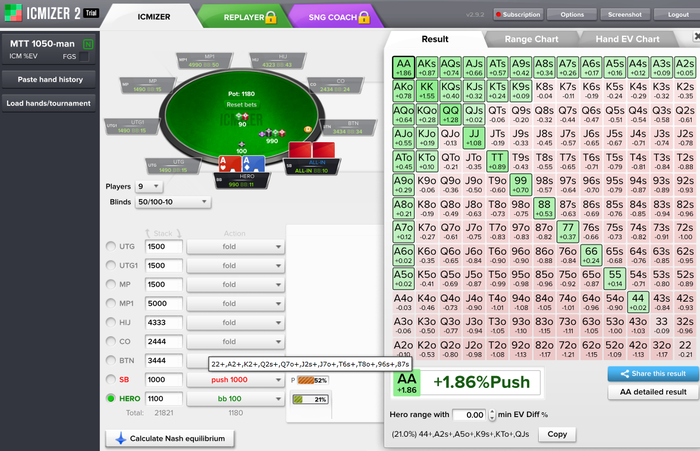
Task: Select the MP radio button
Action: [111, 284]
